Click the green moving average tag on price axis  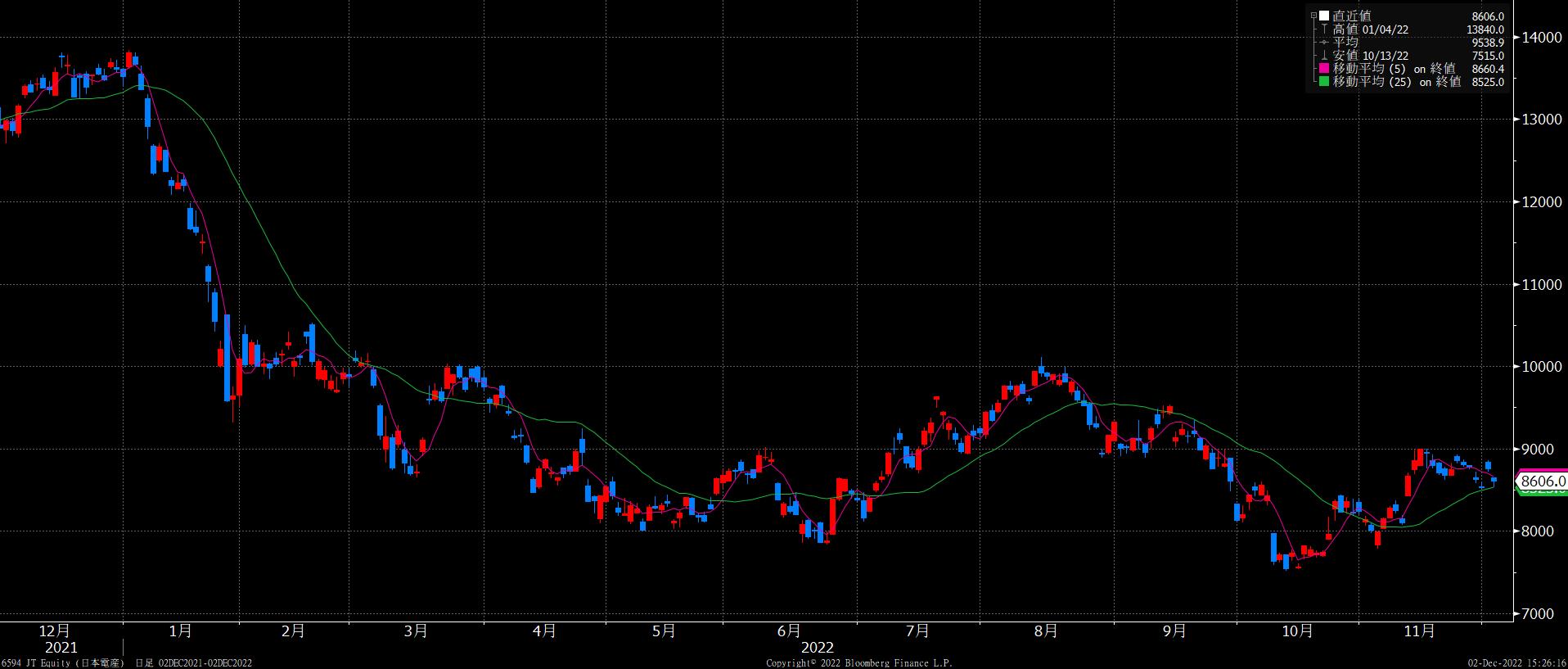[x=1542, y=492]
